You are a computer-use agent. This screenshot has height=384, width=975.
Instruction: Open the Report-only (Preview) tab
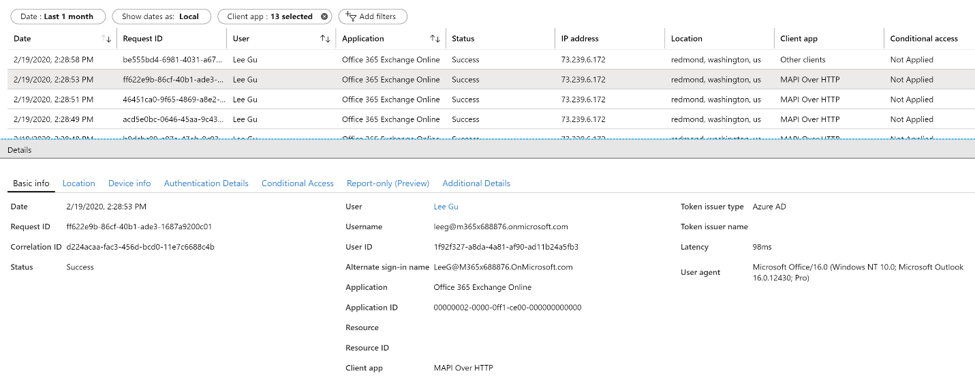[388, 183]
